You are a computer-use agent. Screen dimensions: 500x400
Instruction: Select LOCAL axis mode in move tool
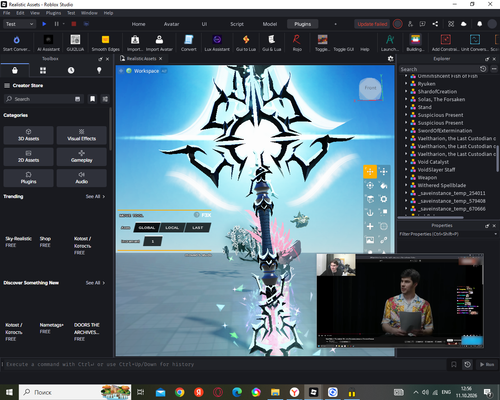[x=172, y=228]
